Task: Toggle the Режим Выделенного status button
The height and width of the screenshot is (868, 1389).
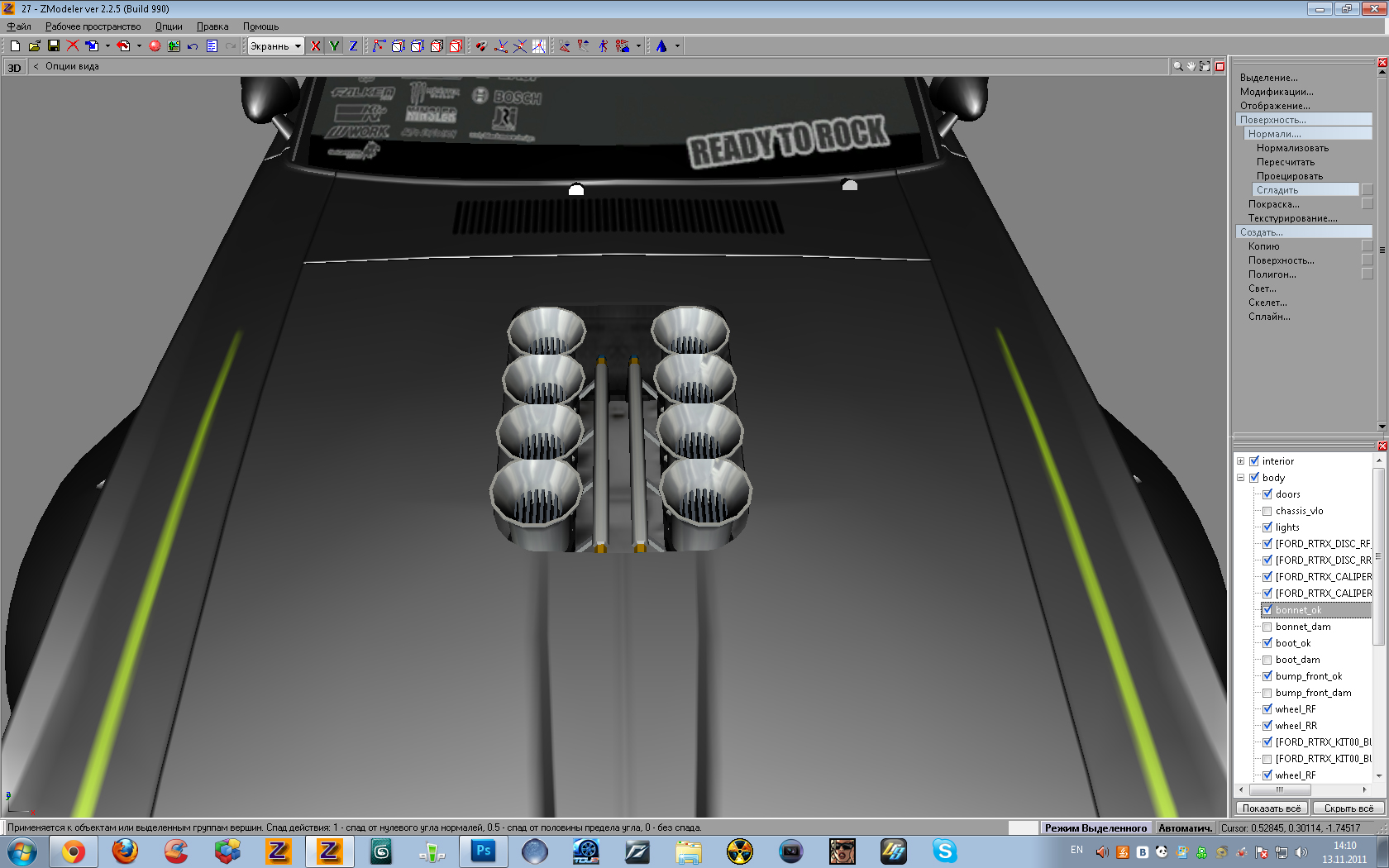Action: [1095, 827]
